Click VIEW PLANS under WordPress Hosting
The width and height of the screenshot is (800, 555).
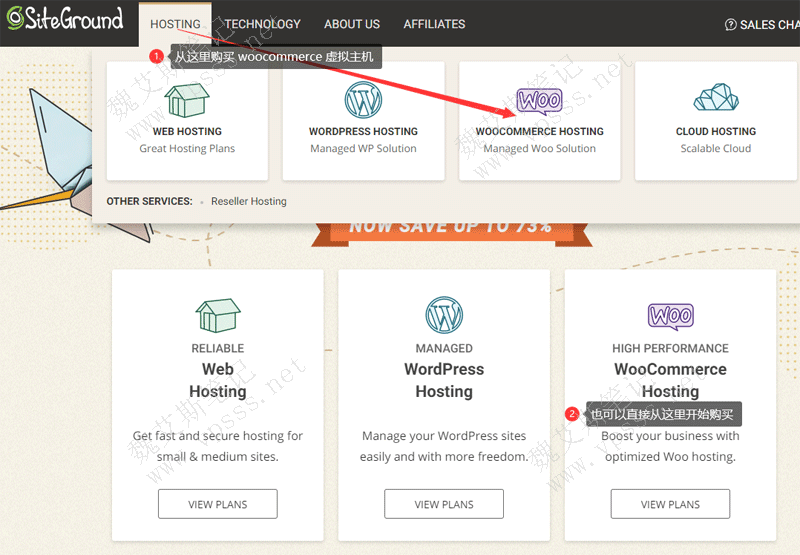(444, 504)
